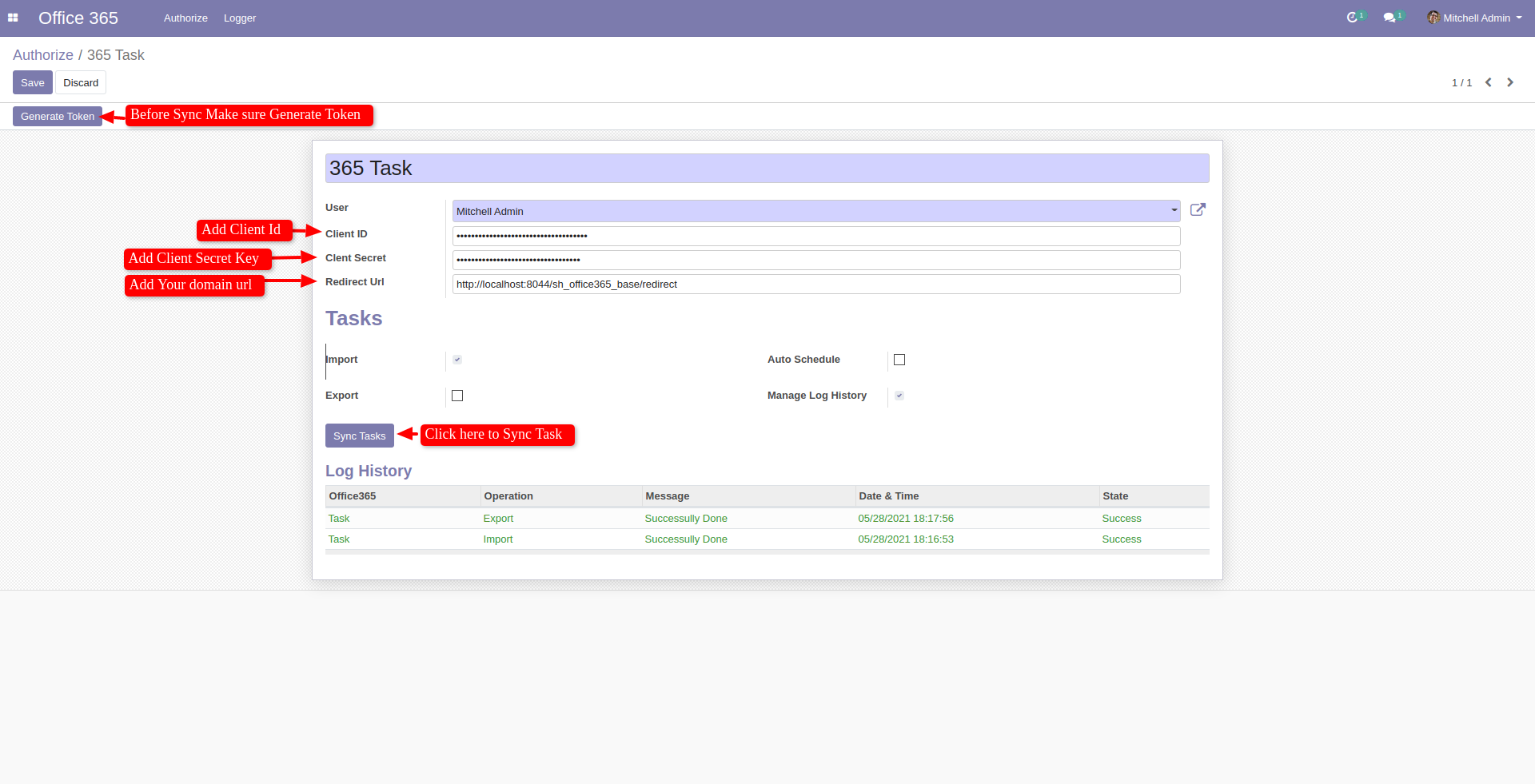Click the Sync Tasks button
1535x784 pixels.
pos(360,436)
